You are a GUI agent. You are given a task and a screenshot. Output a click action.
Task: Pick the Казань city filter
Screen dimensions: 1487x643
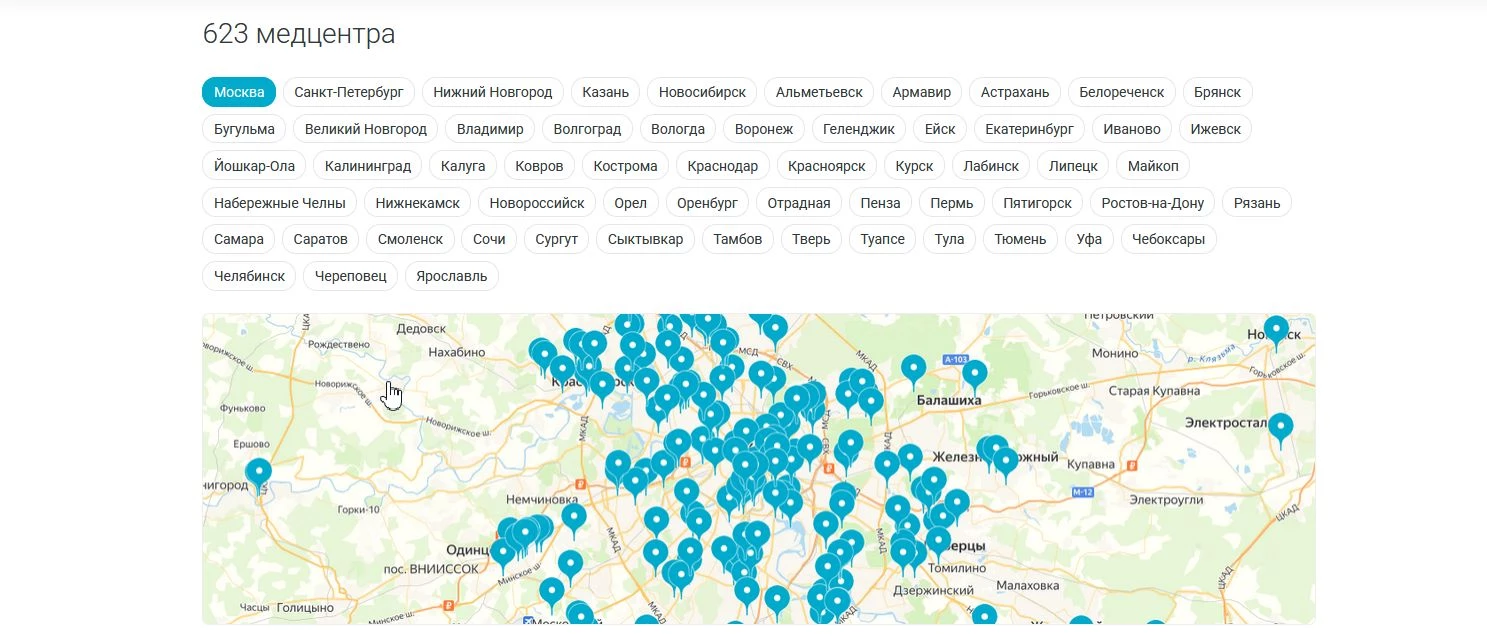click(606, 92)
